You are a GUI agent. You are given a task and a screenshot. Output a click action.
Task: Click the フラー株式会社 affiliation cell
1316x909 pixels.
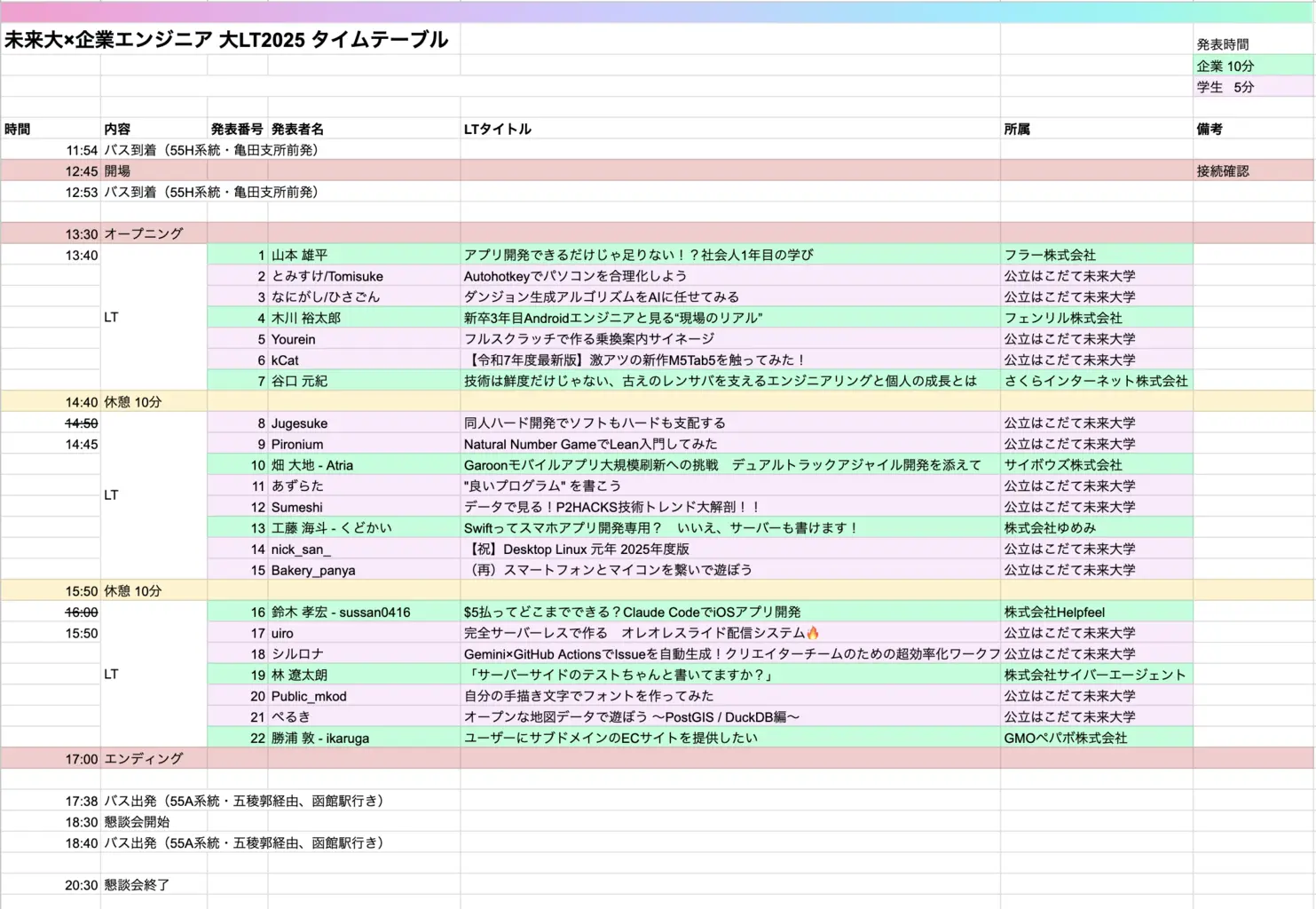click(1050, 255)
